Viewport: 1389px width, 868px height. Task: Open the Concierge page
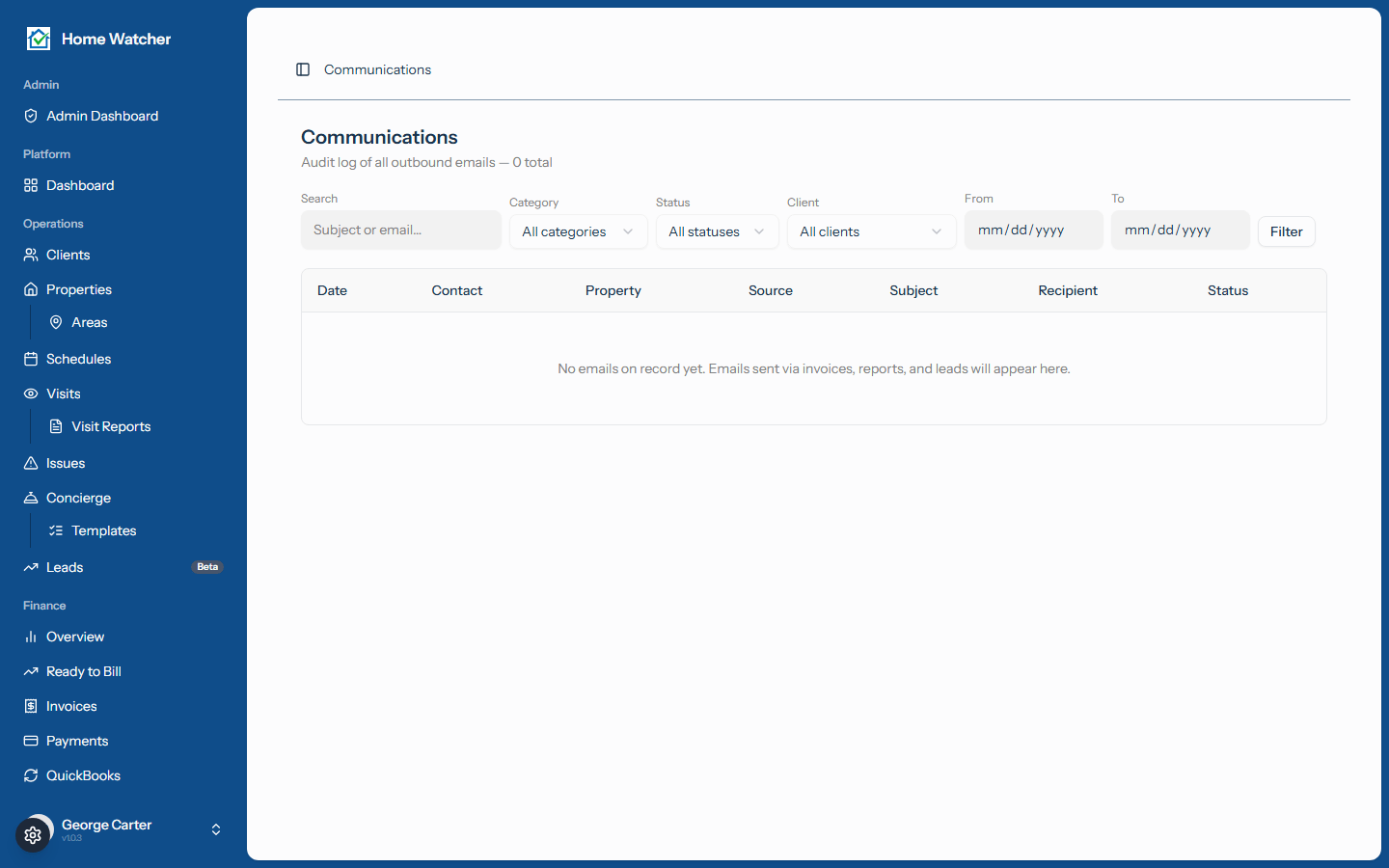[123, 498]
